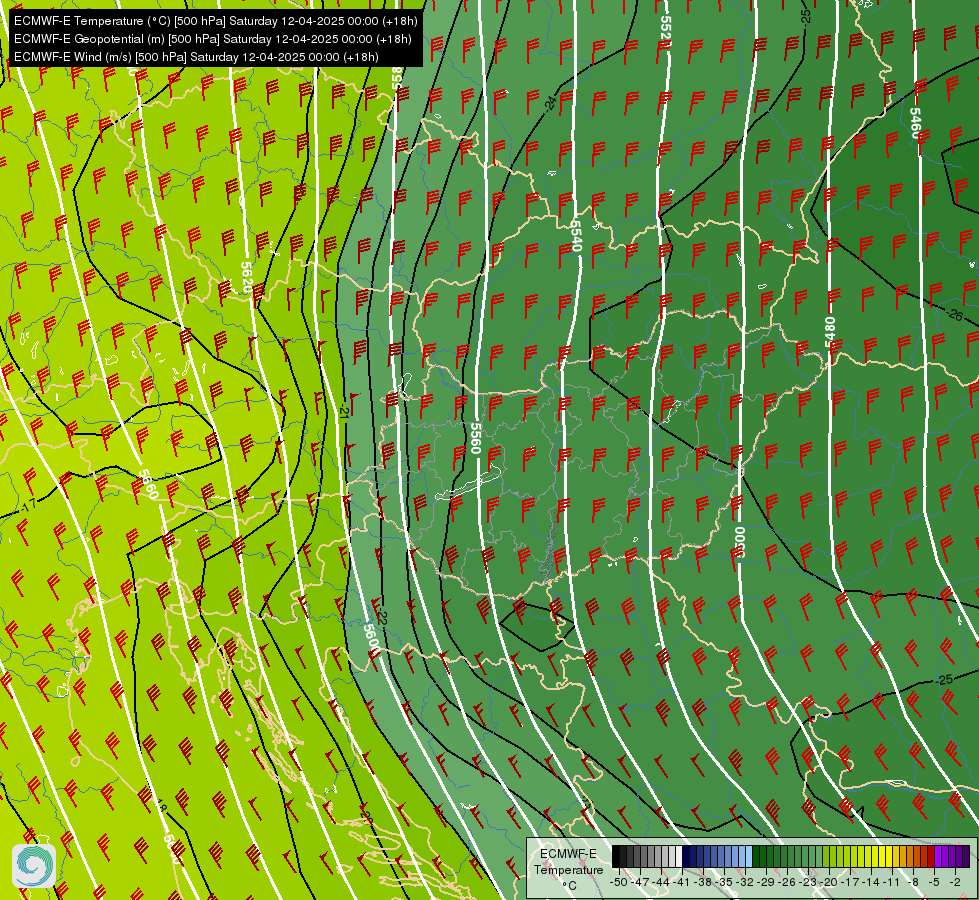979x900 pixels.
Task: Click the swirl logo icon in the corner
Action: pos(34,866)
